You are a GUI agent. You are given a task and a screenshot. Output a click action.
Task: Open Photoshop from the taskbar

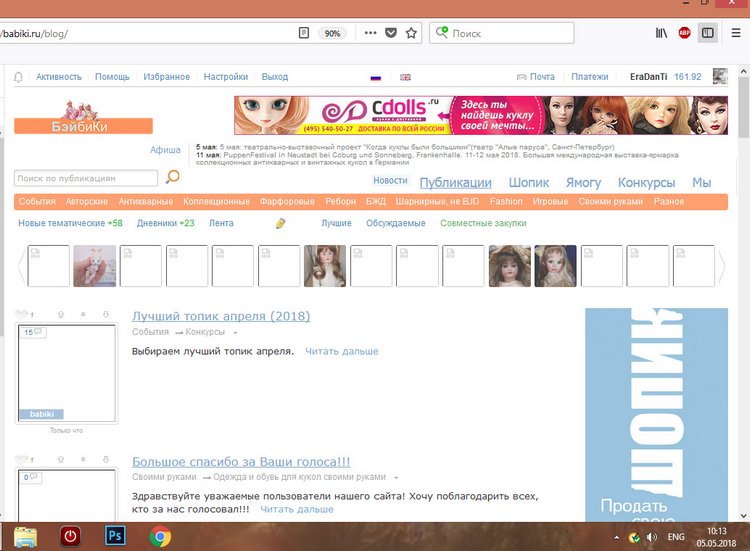point(114,536)
